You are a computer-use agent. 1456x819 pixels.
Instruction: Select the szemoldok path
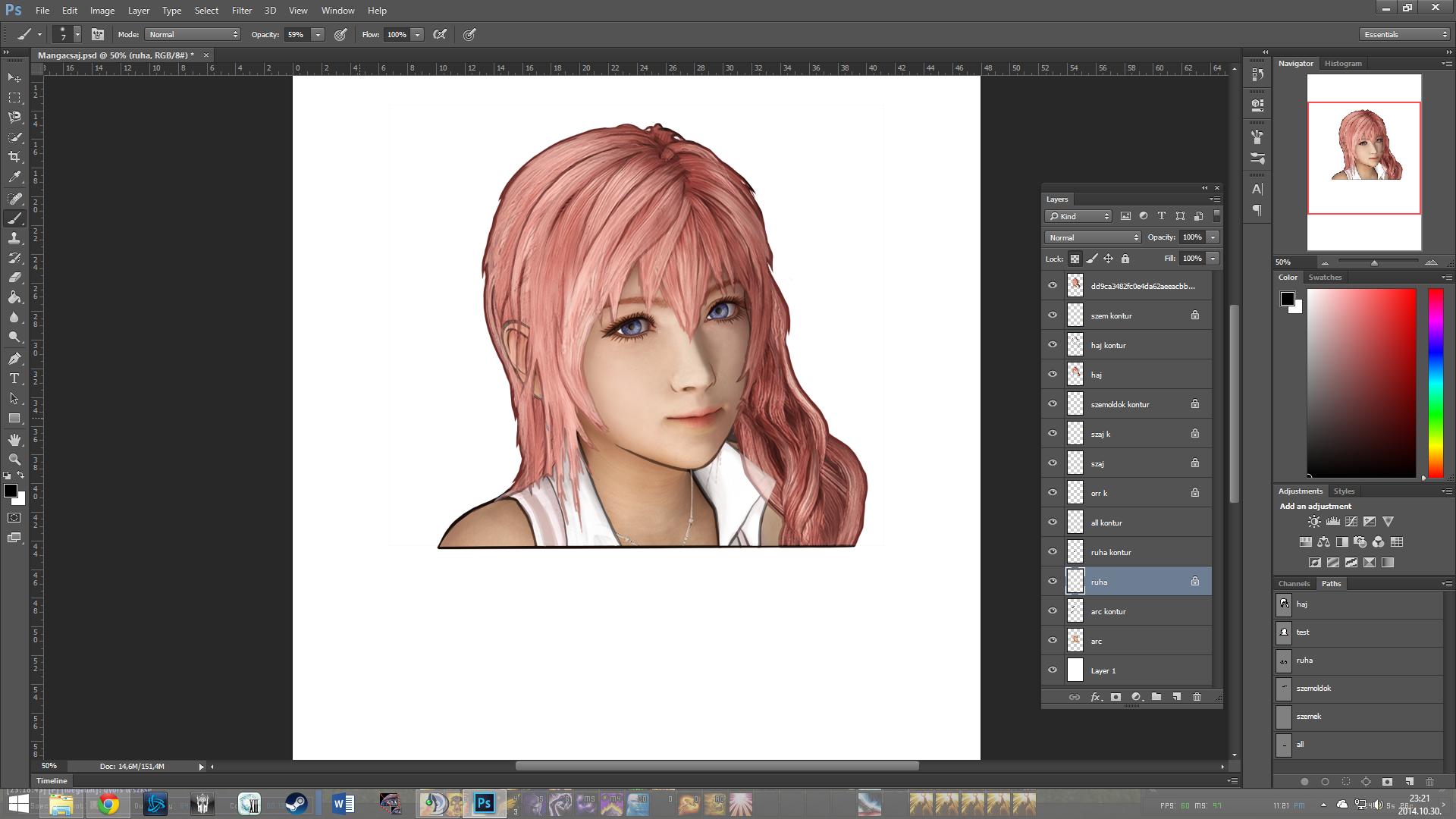1358,689
